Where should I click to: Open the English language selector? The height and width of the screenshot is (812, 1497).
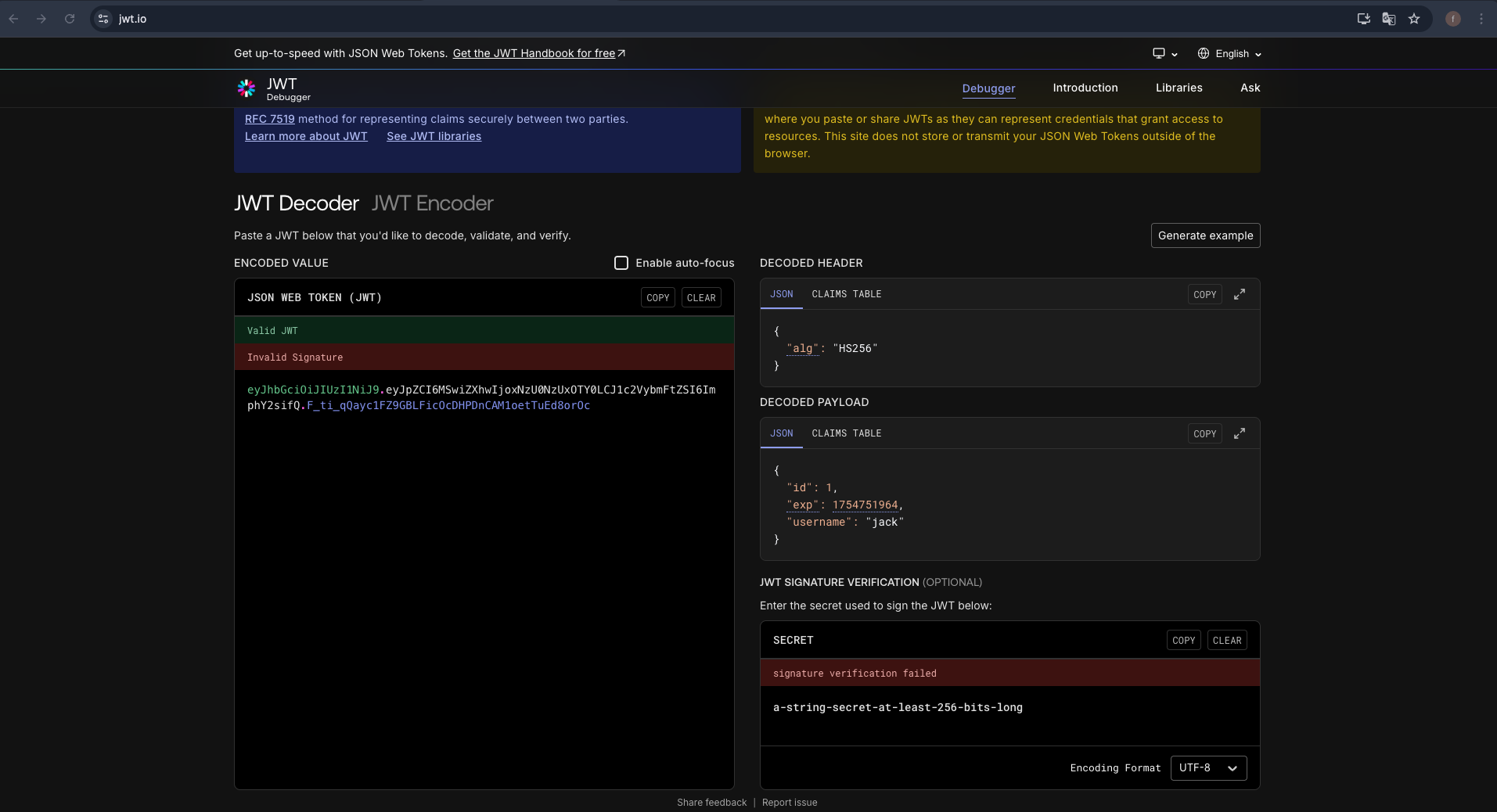pos(1229,53)
